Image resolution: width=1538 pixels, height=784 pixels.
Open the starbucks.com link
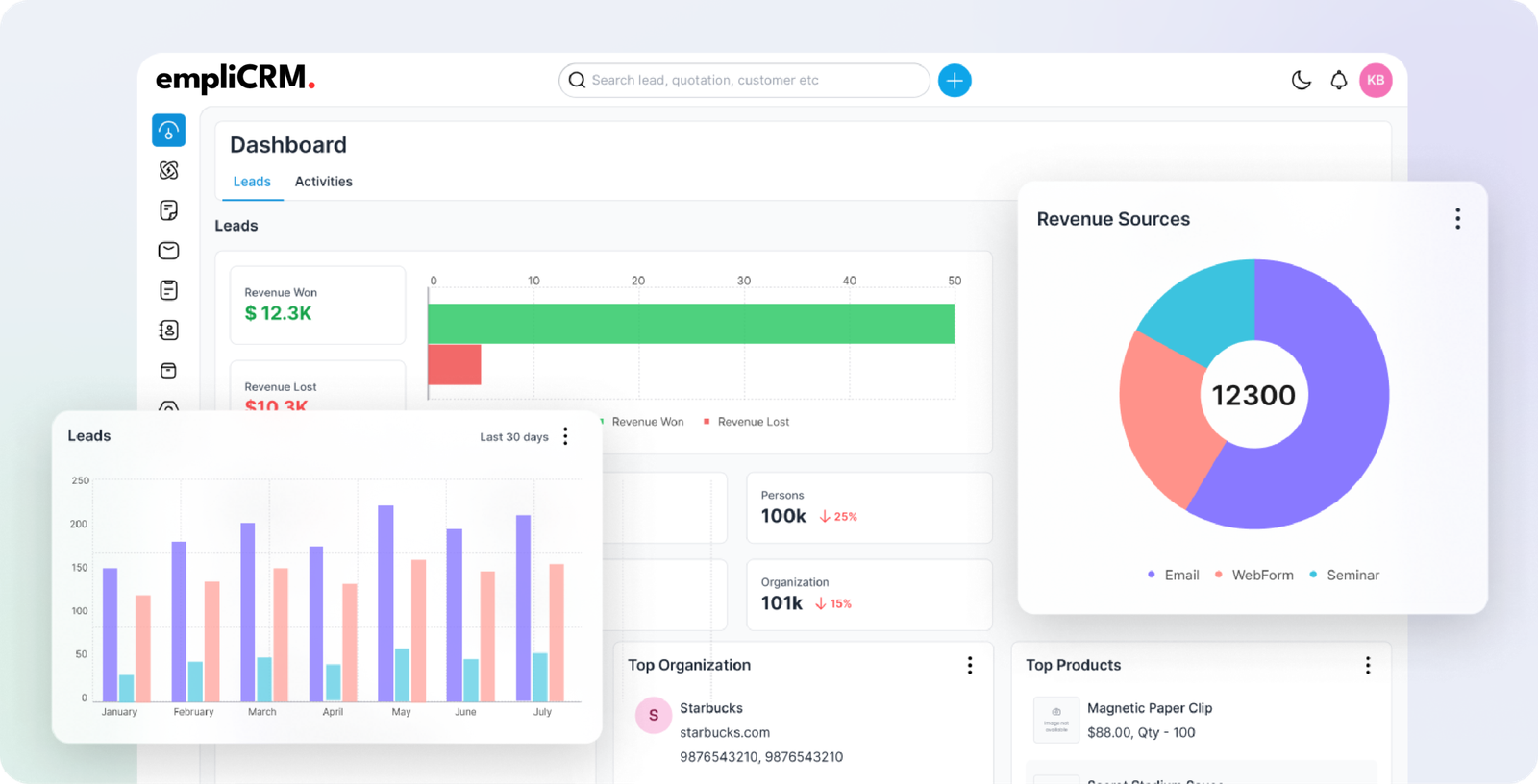pos(724,732)
